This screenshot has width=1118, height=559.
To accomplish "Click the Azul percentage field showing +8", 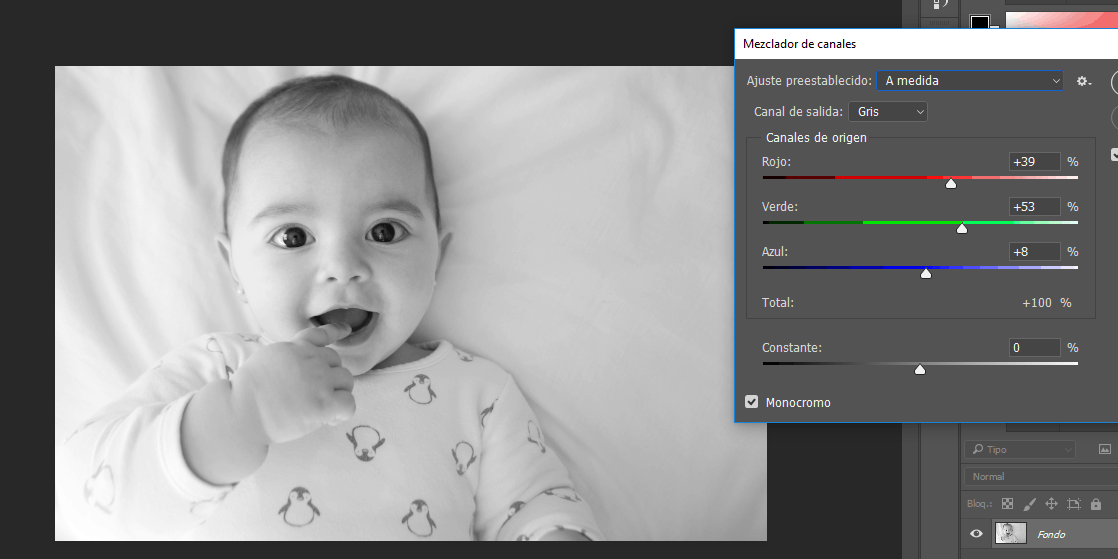I will (1035, 252).
